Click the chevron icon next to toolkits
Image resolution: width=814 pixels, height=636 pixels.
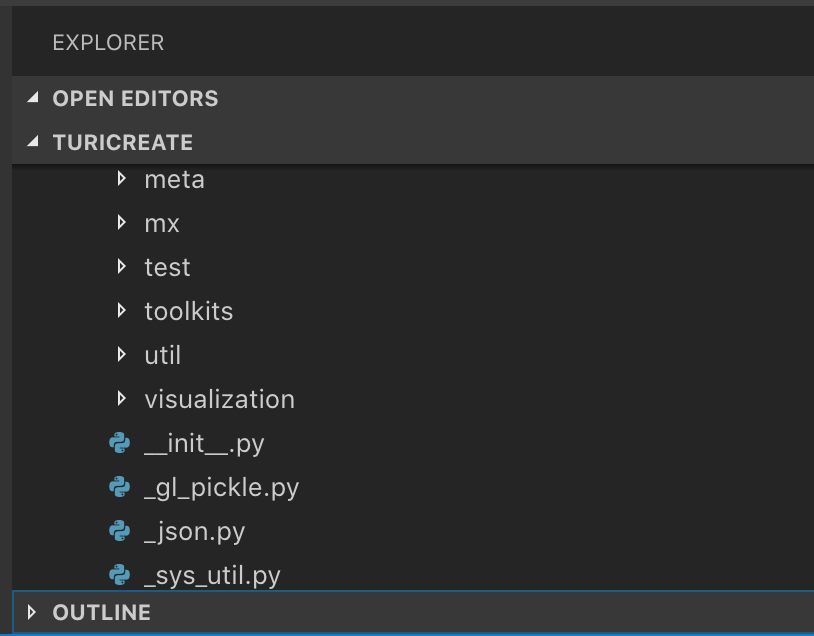click(122, 311)
